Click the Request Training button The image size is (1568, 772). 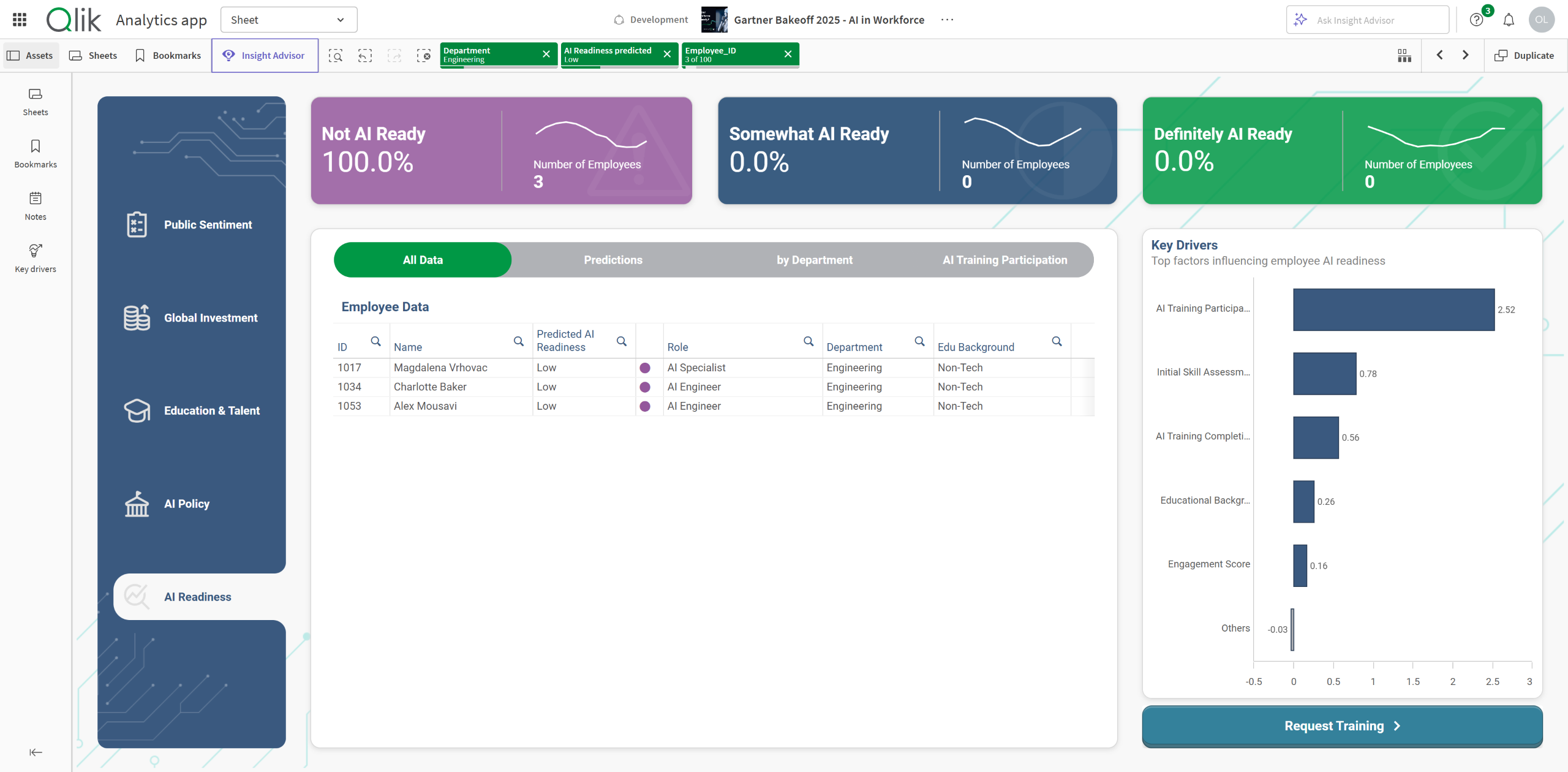pos(1341,726)
